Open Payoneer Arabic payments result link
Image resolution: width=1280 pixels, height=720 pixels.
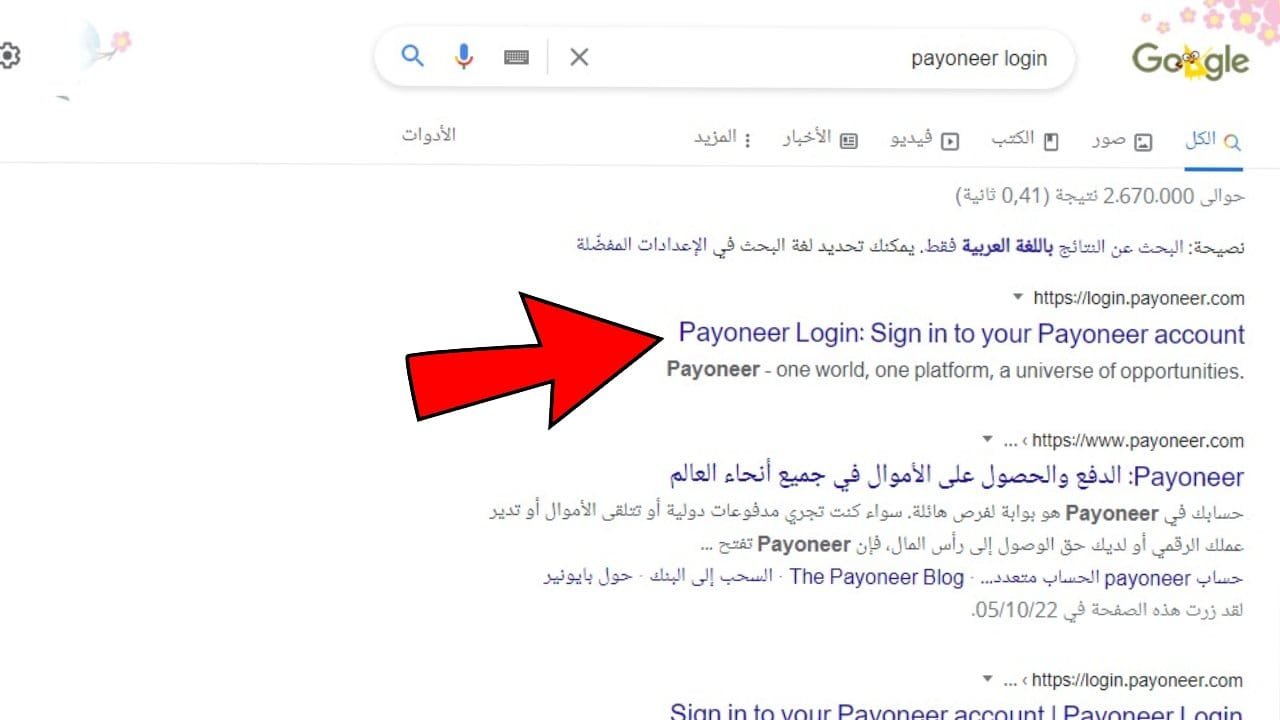click(957, 475)
